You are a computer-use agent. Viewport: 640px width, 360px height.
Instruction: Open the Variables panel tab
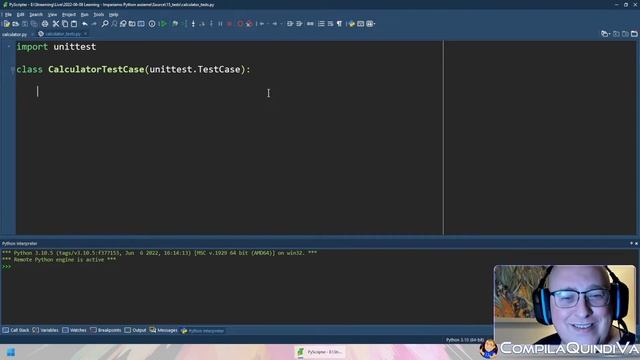(x=46, y=330)
